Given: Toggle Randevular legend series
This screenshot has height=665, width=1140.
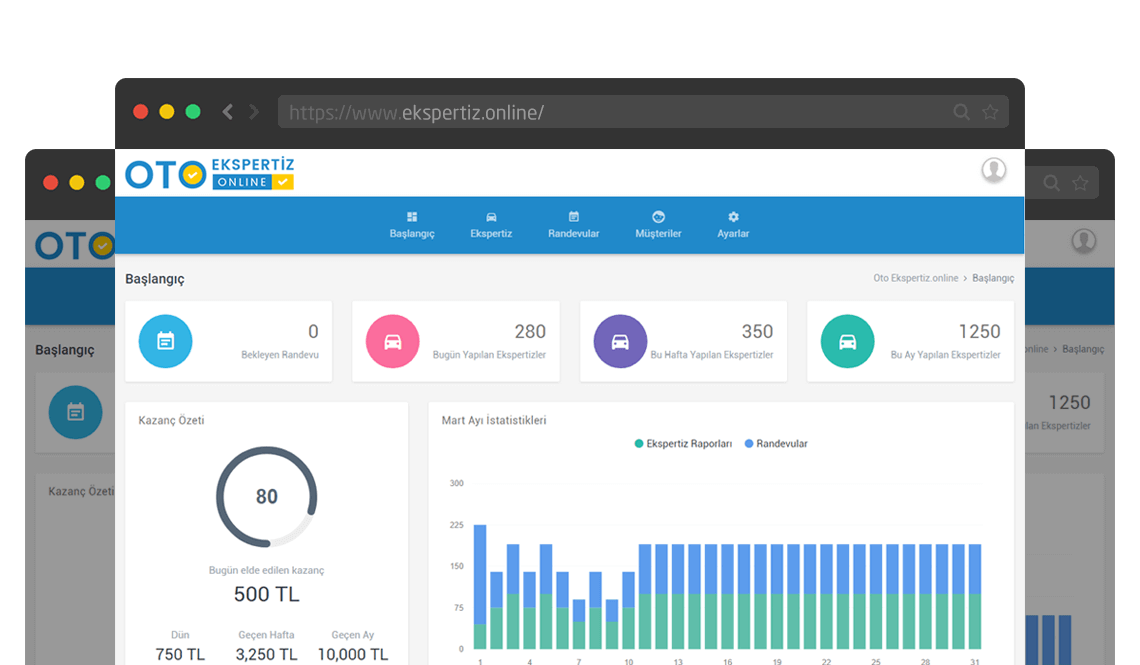Looking at the screenshot, I should [x=776, y=443].
